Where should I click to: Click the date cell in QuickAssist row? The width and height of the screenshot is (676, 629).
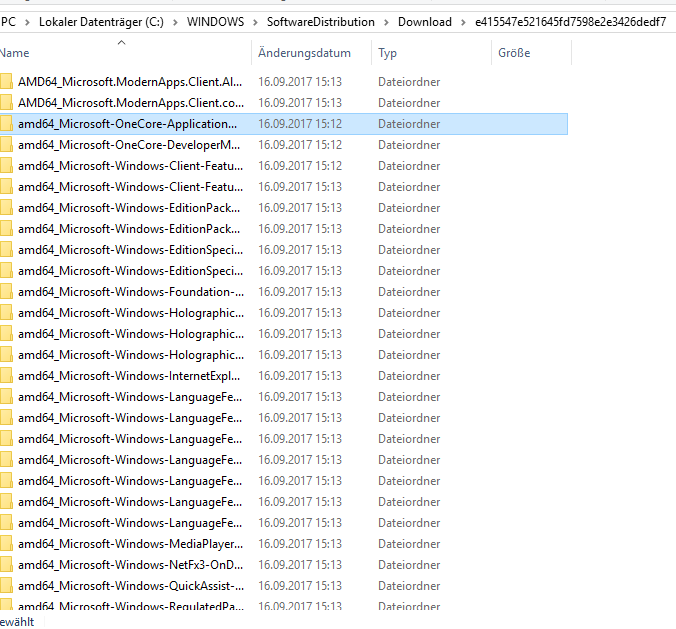coord(300,585)
